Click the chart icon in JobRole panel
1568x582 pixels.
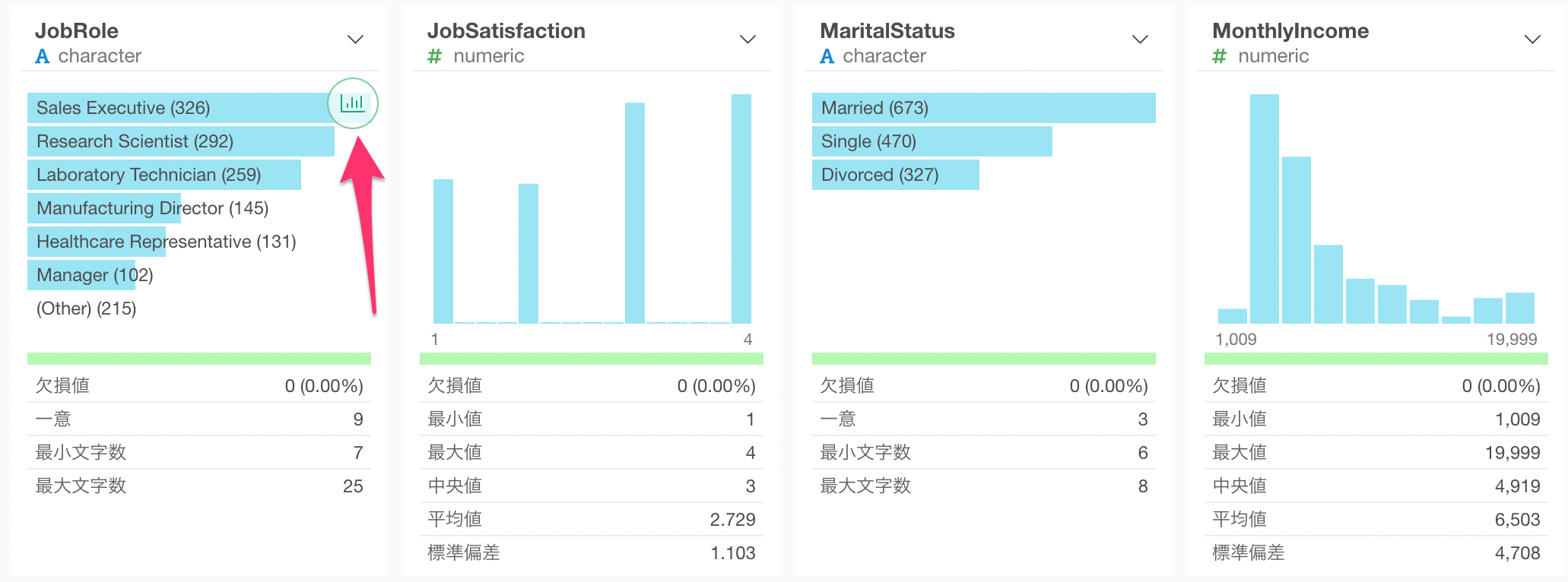[353, 103]
